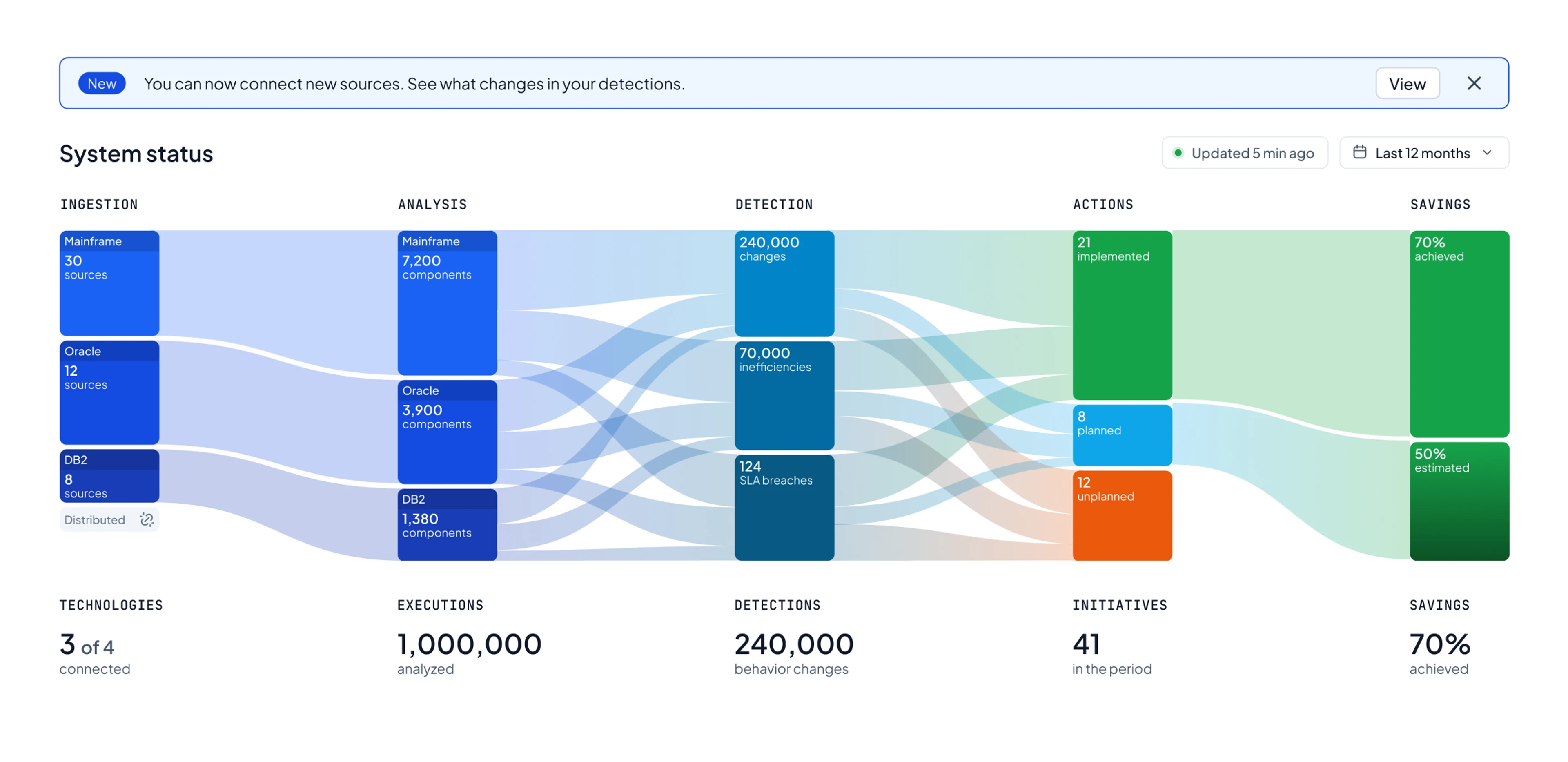1568x762 pixels.
Task: Click the 70,000 inefficiencies block
Action: [784, 396]
